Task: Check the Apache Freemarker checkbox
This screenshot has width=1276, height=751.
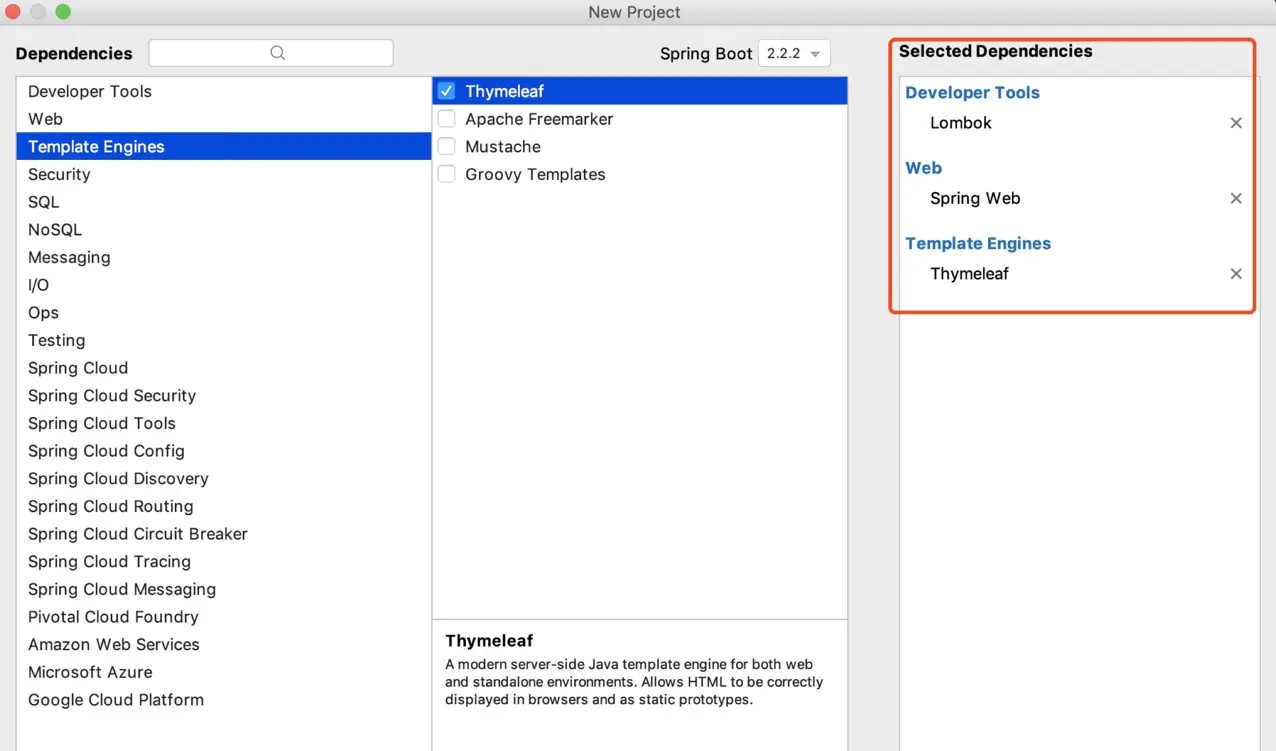Action: 447,119
